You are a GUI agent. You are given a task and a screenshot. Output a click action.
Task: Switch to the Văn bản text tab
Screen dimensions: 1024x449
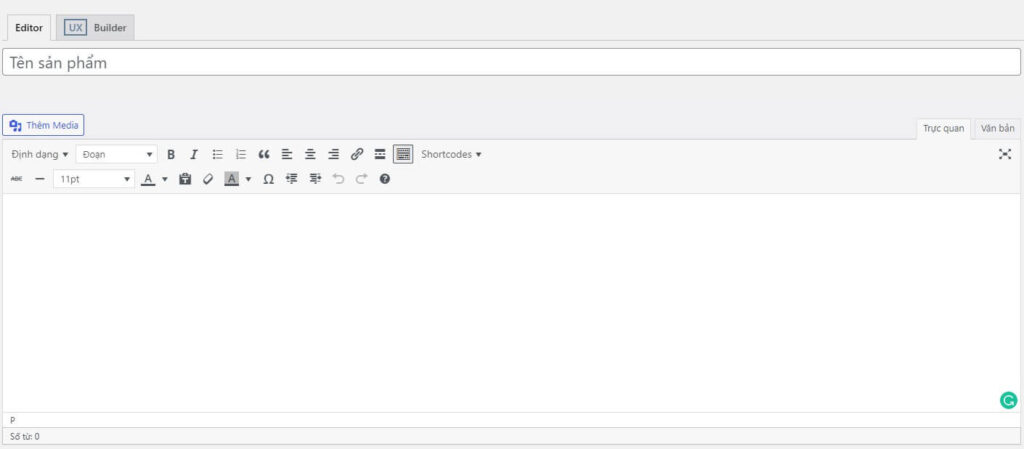(x=997, y=128)
